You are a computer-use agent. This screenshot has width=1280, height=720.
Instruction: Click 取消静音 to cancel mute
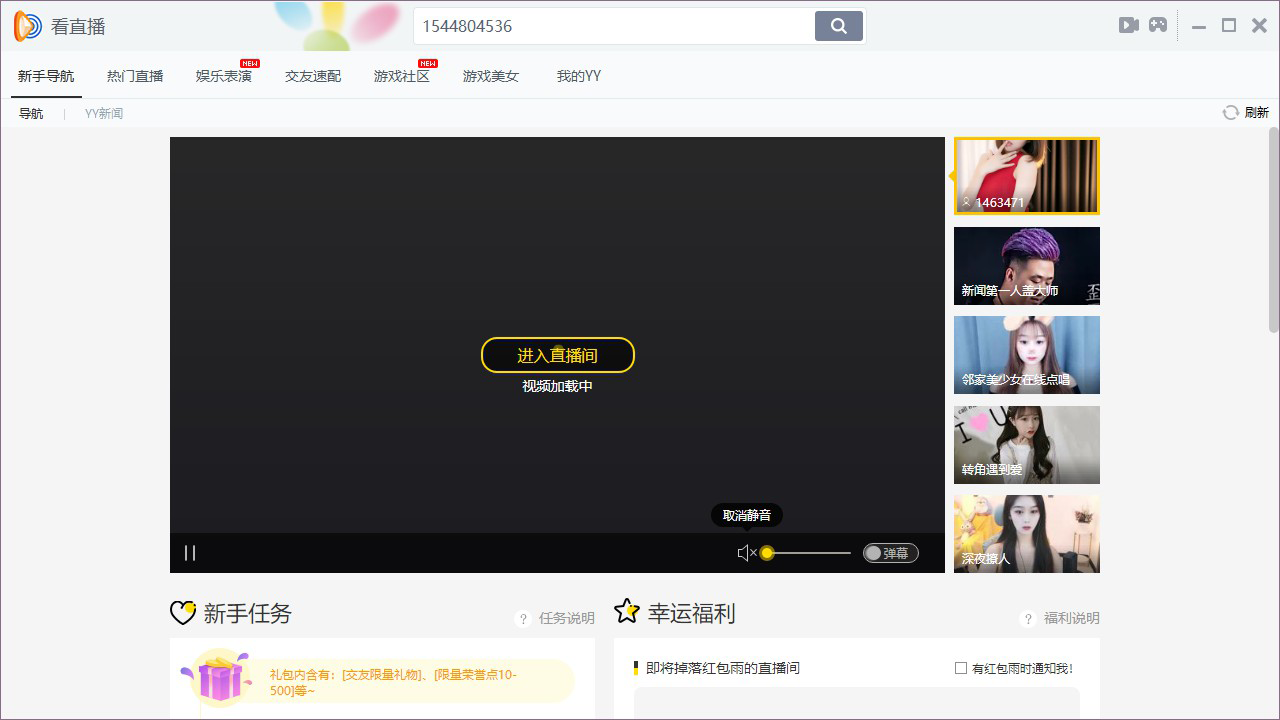745,515
